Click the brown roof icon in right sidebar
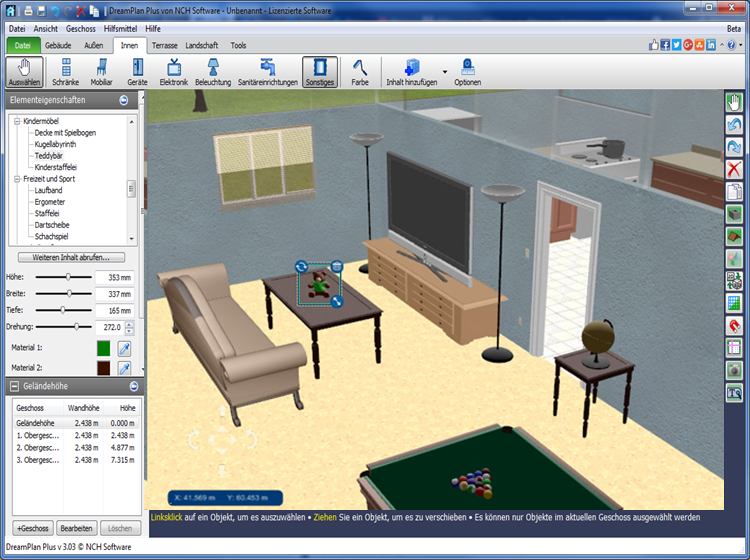Screen dimensions: 750x560 tap(734, 236)
